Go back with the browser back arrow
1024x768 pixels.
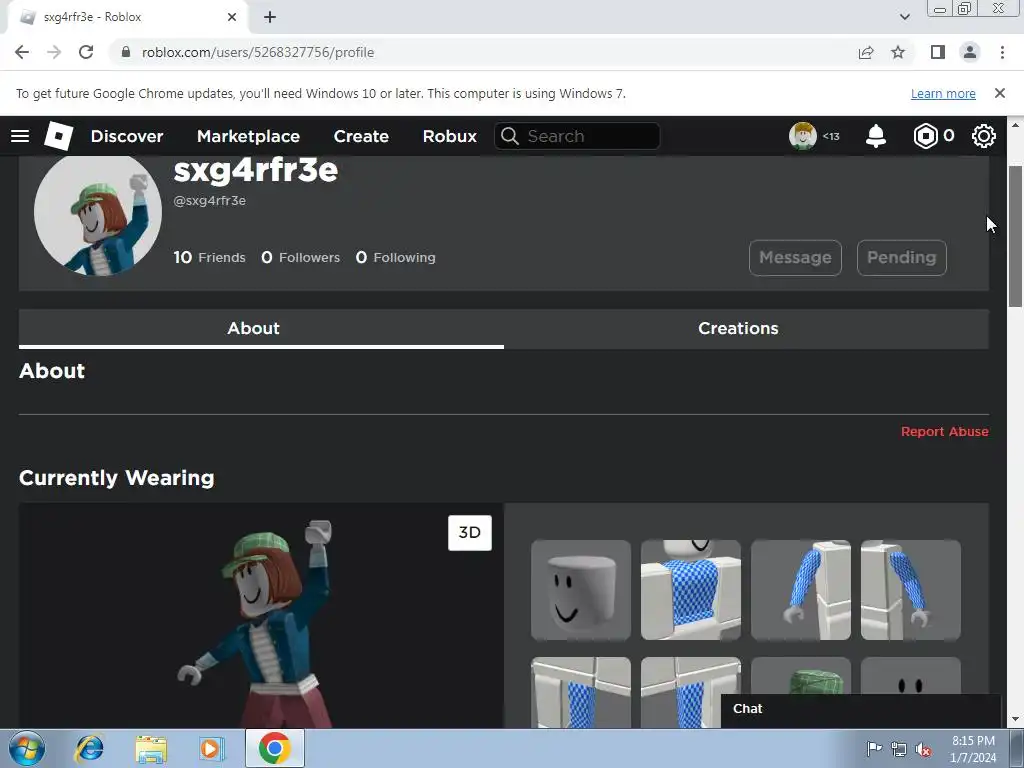click(22, 52)
